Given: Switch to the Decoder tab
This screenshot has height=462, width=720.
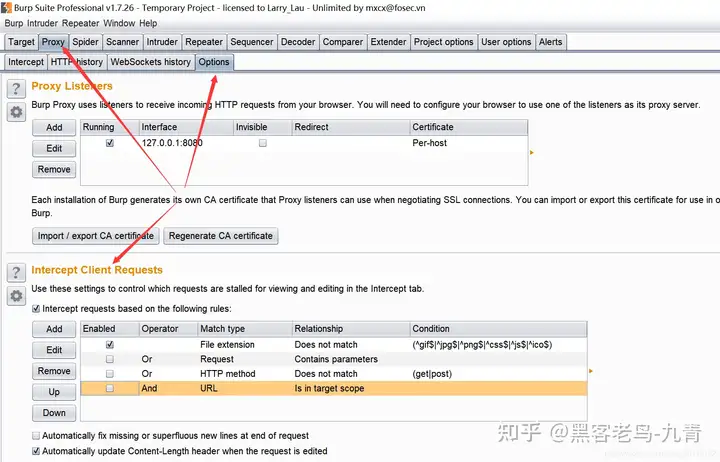Looking at the screenshot, I should [x=298, y=42].
